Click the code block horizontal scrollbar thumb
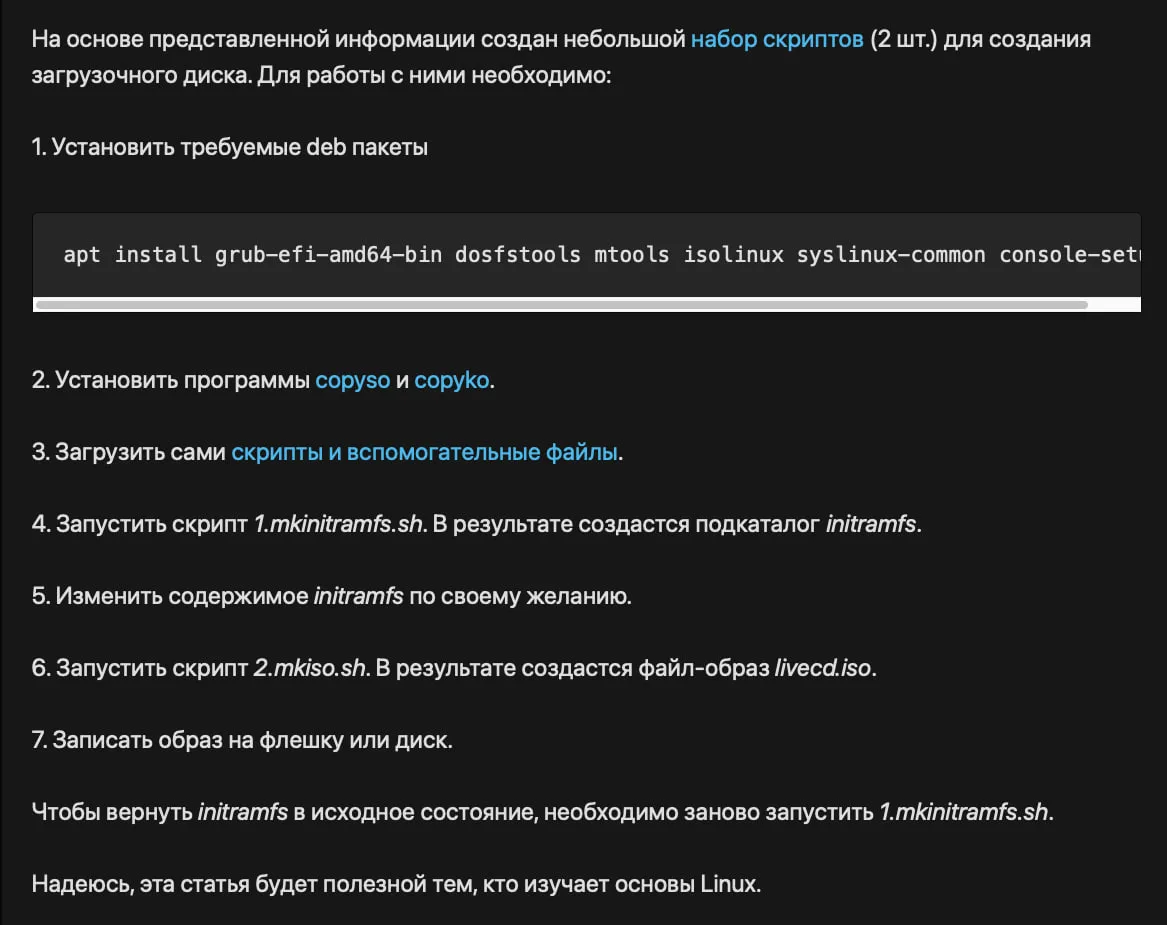 (x=560, y=304)
